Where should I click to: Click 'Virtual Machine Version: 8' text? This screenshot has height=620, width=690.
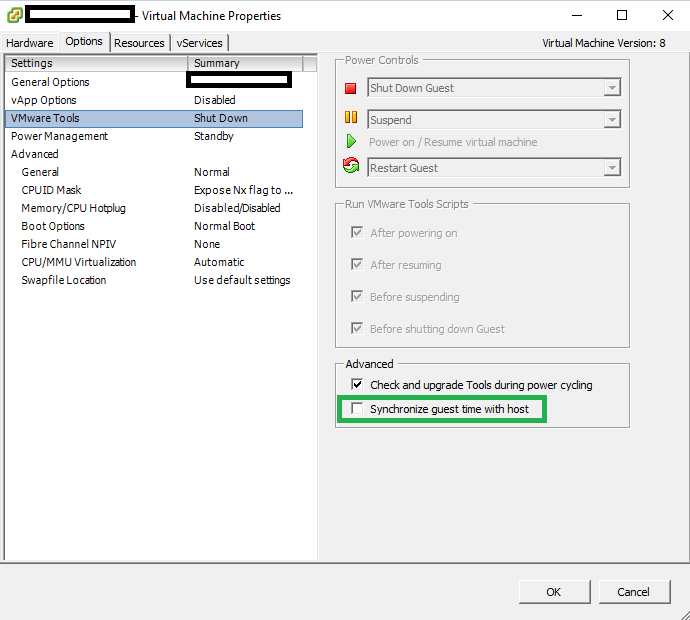pyautogui.click(x=604, y=43)
